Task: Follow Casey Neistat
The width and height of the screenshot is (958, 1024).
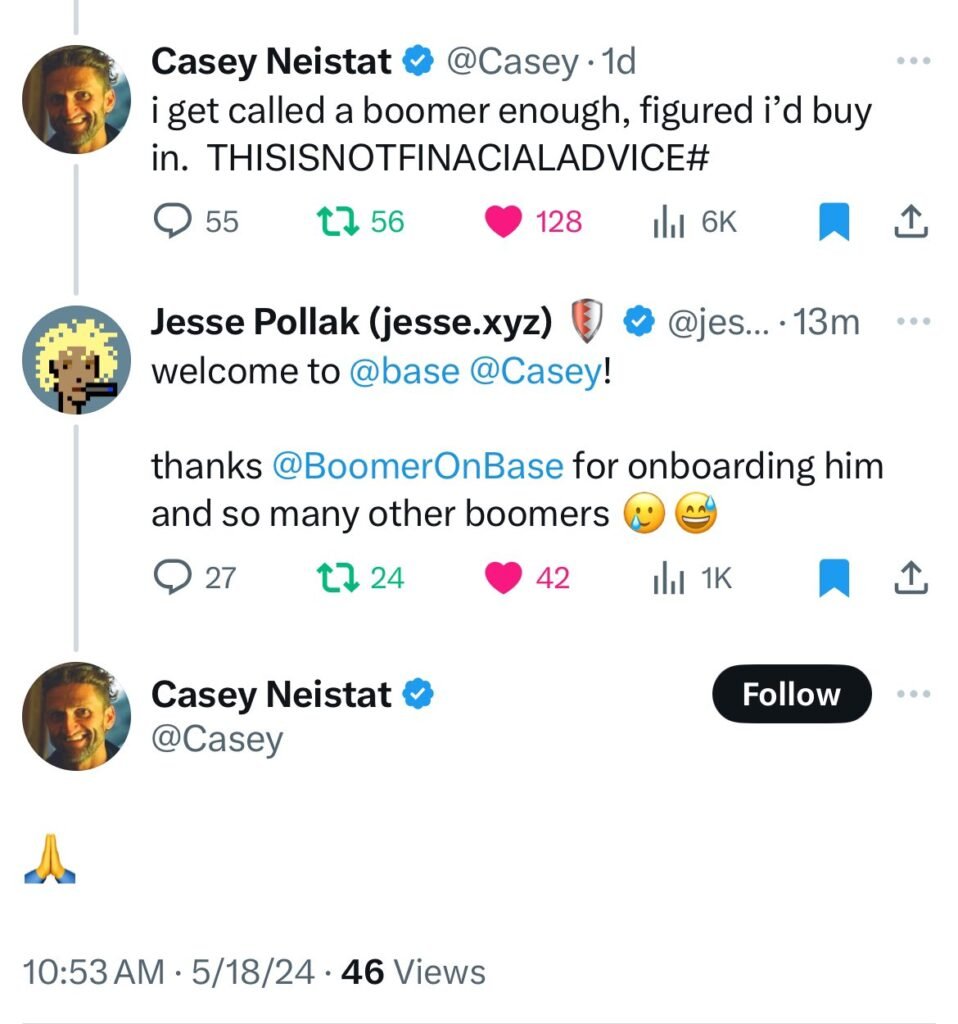Action: [791, 694]
